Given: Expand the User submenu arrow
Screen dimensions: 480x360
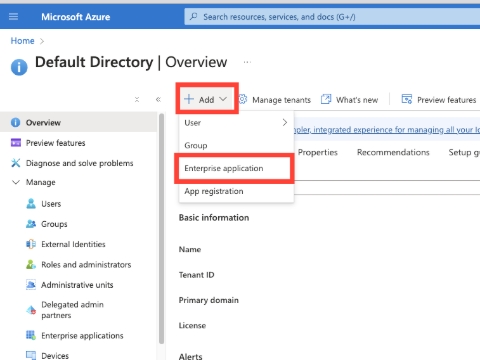Looking at the screenshot, I should click(x=285, y=122).
